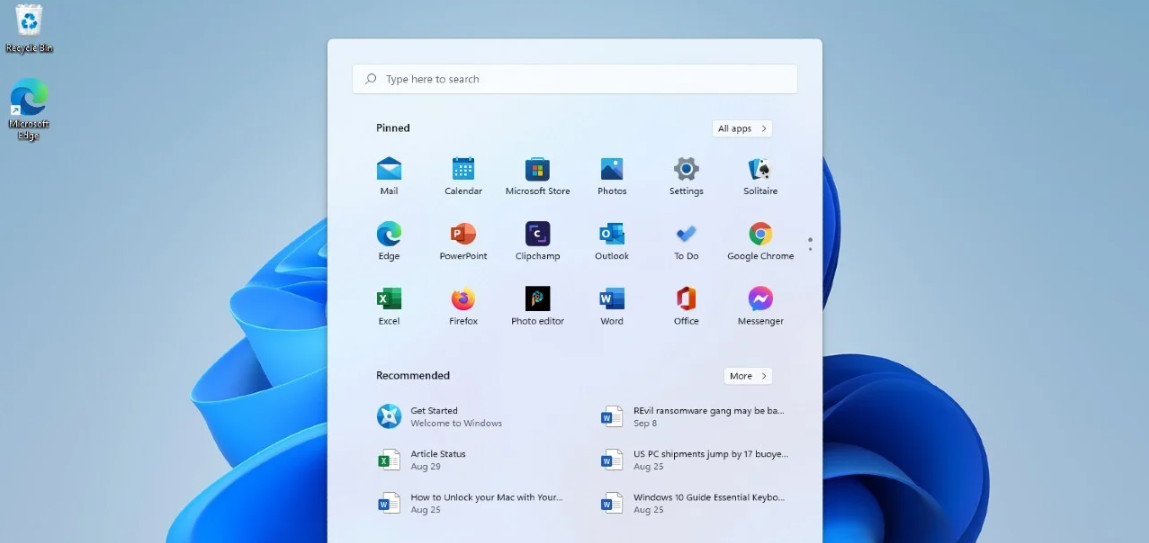Launch Word from pinned apps
1149x543 pixels.
(612, 306)
